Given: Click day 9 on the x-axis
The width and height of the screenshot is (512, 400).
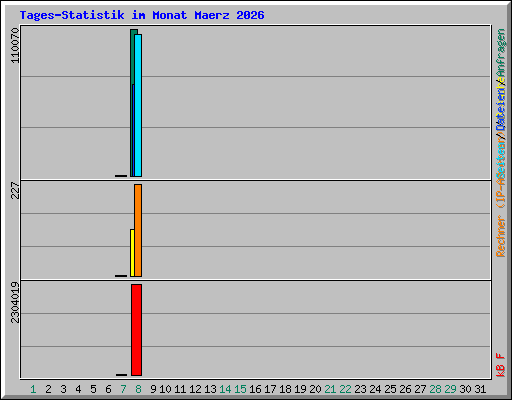Looking at the screenshot, I should (x=153, y=389).
